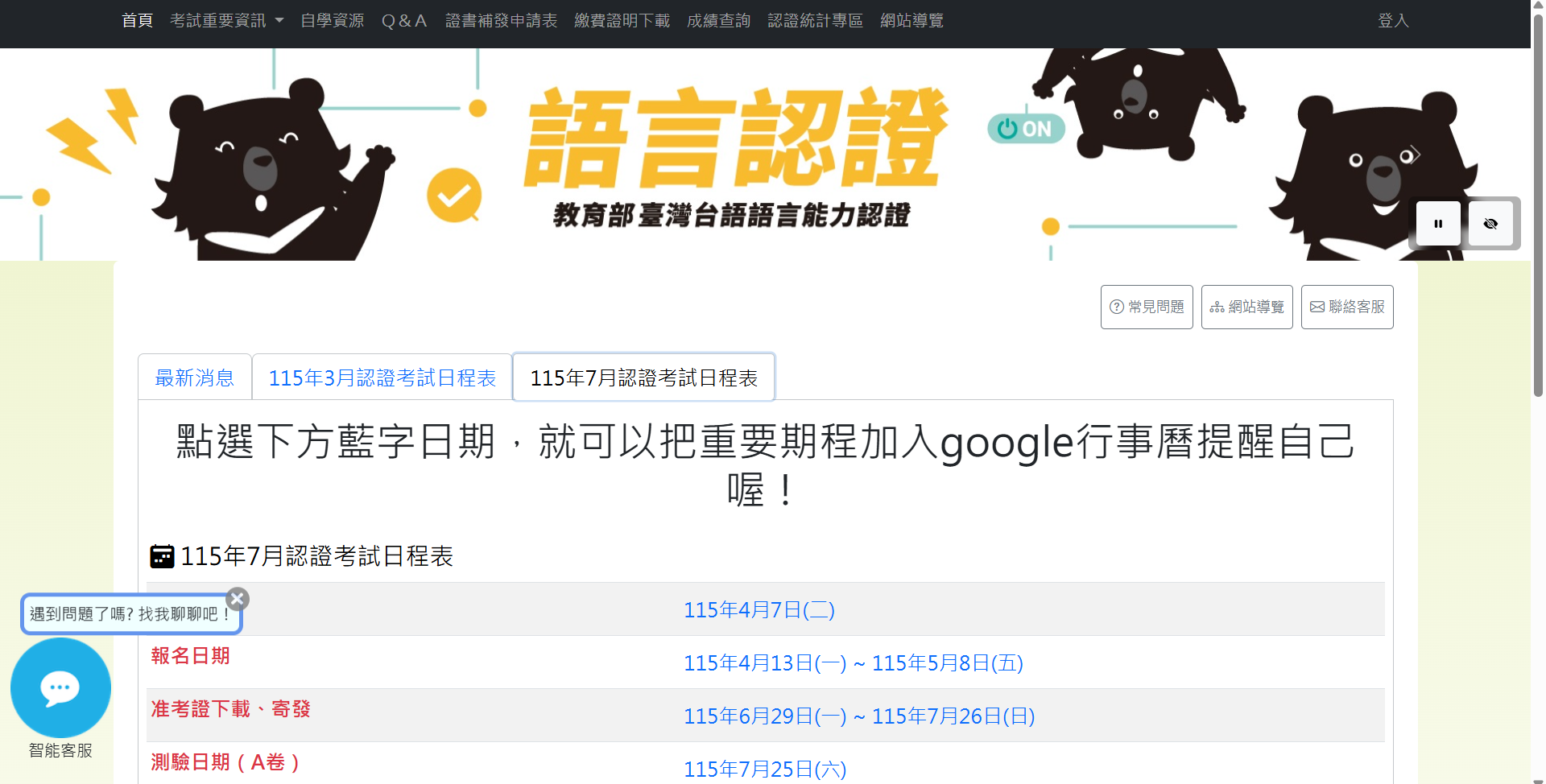Screen dimensions: 1546x784
Task: Click the 常見問題 button
Action: [x=1147, y=307]
